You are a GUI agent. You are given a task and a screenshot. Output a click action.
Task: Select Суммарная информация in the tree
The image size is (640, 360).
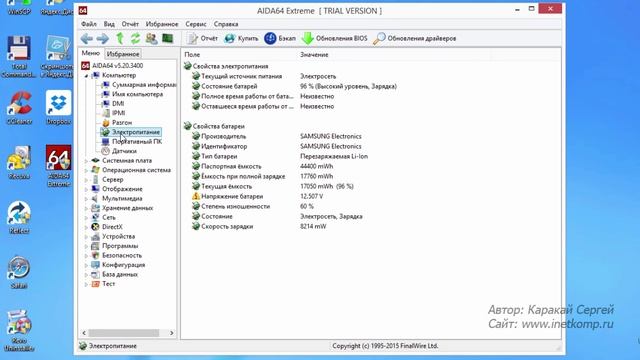coord(144,84)
